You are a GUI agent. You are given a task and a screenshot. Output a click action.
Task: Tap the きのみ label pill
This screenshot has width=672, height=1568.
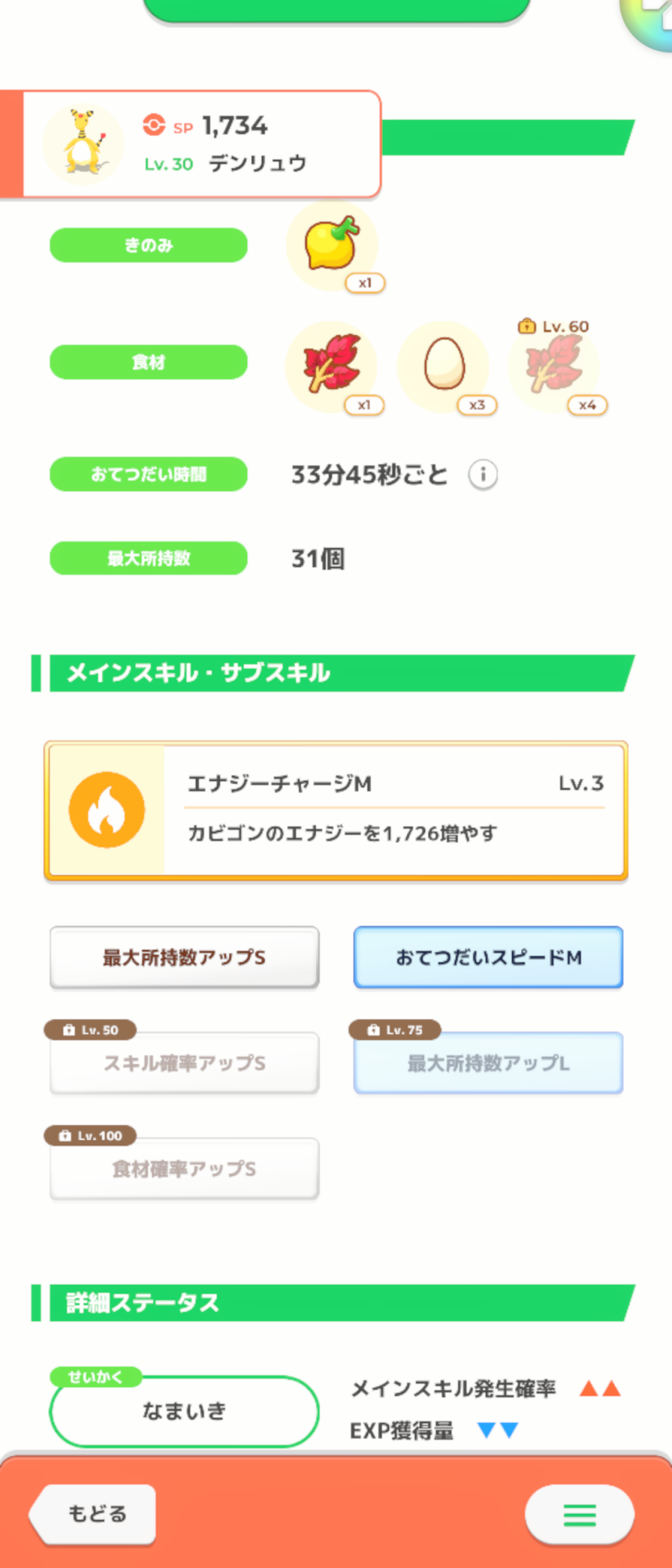pyautogui.click(x=148, y=245)
